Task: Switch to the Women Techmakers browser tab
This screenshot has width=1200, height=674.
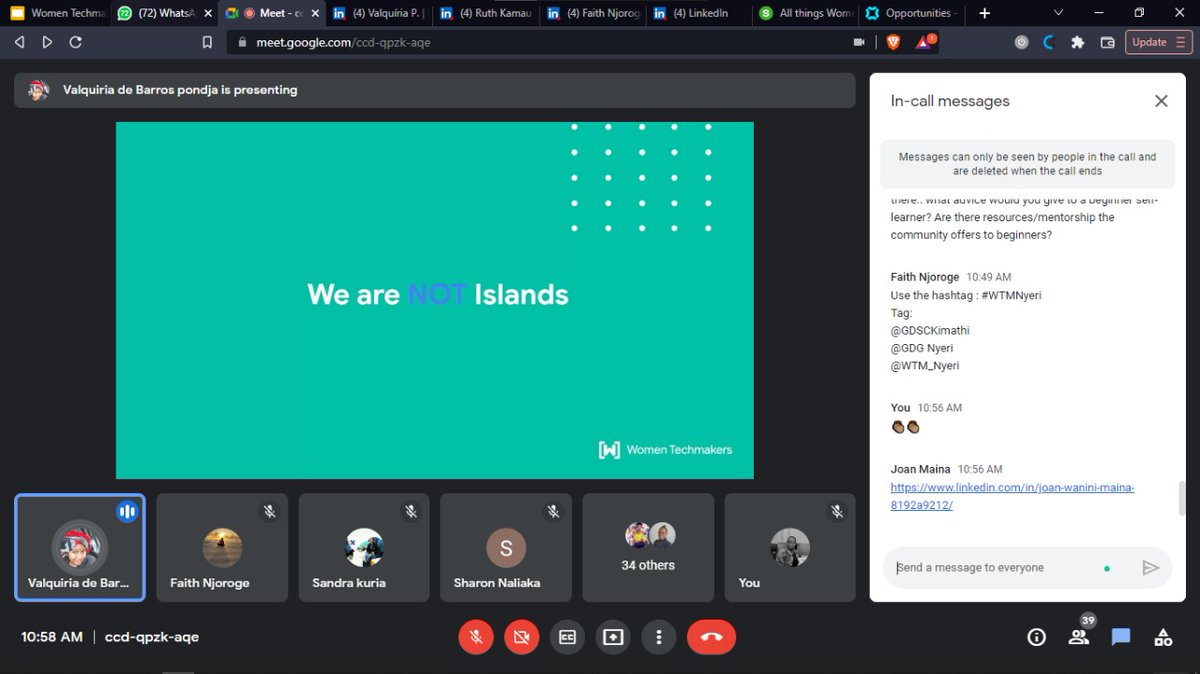Action: click(x=56, y=13)
